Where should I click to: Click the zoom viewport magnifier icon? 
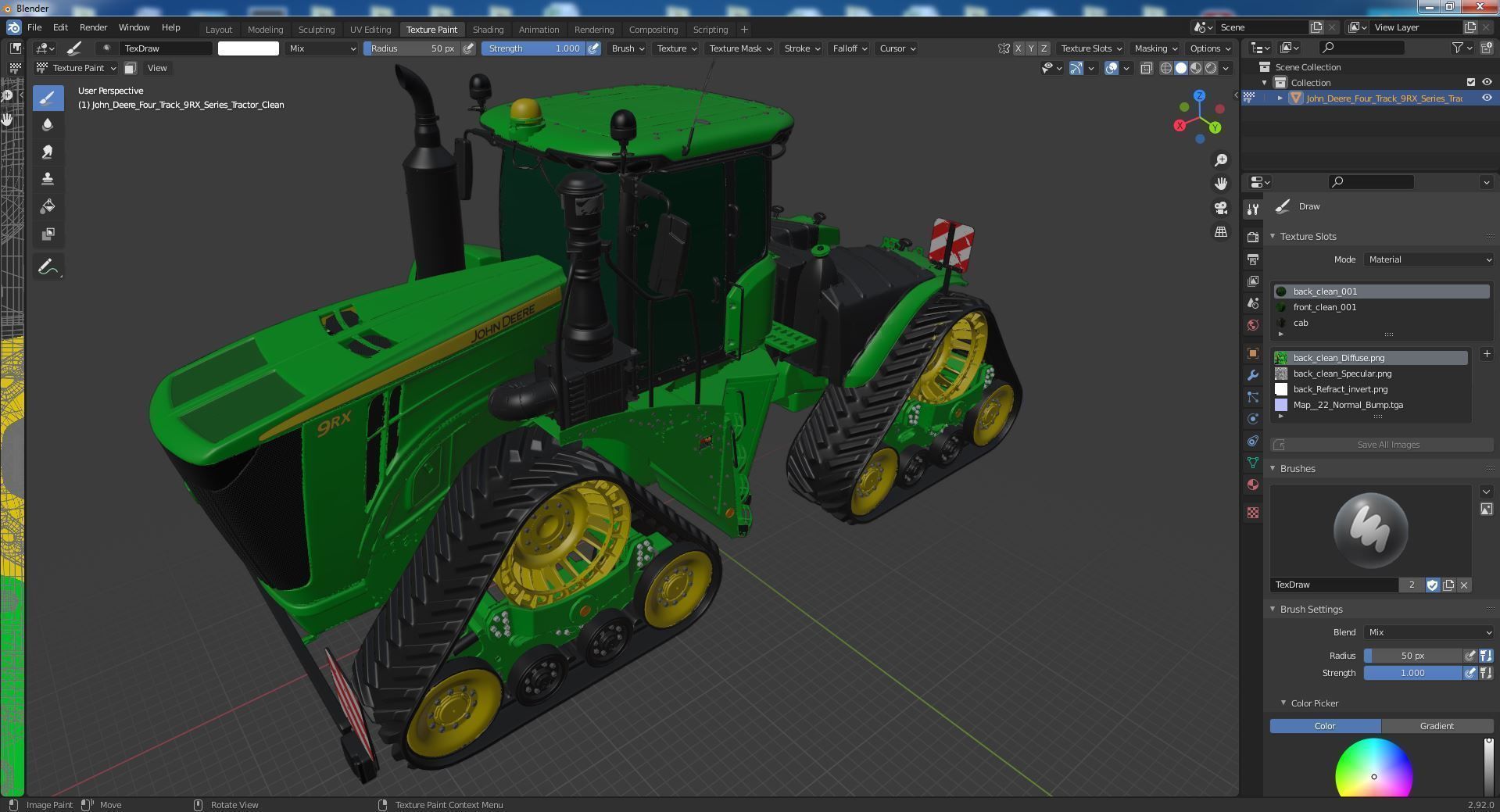point(1221,160)
